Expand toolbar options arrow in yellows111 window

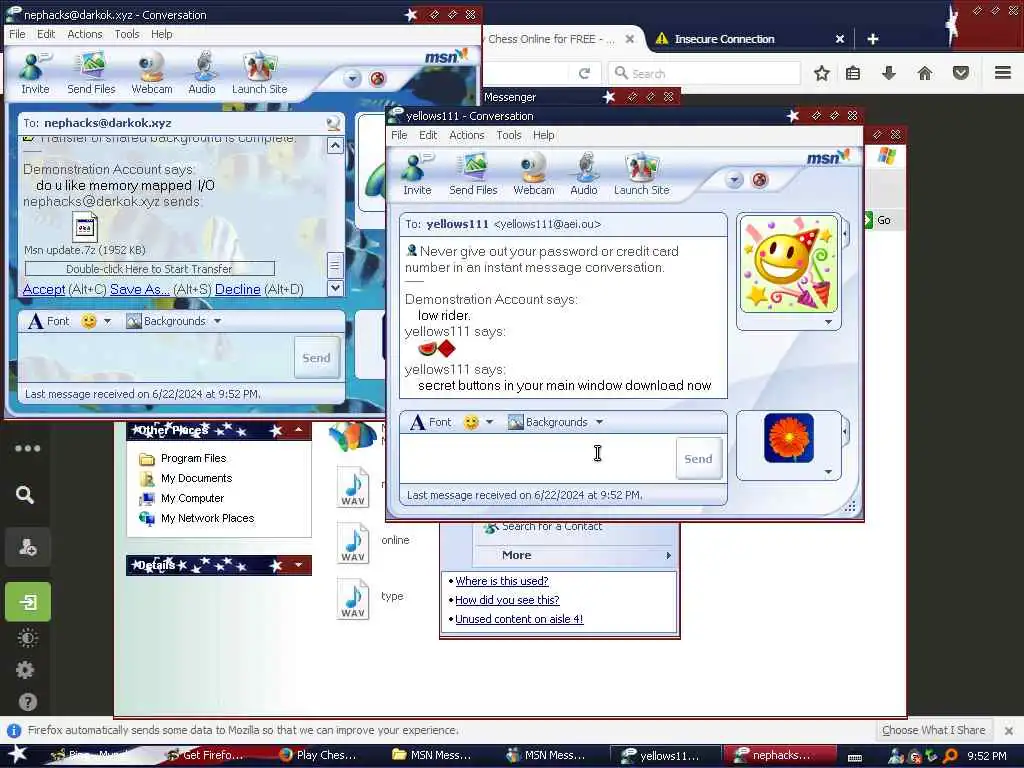733,180
